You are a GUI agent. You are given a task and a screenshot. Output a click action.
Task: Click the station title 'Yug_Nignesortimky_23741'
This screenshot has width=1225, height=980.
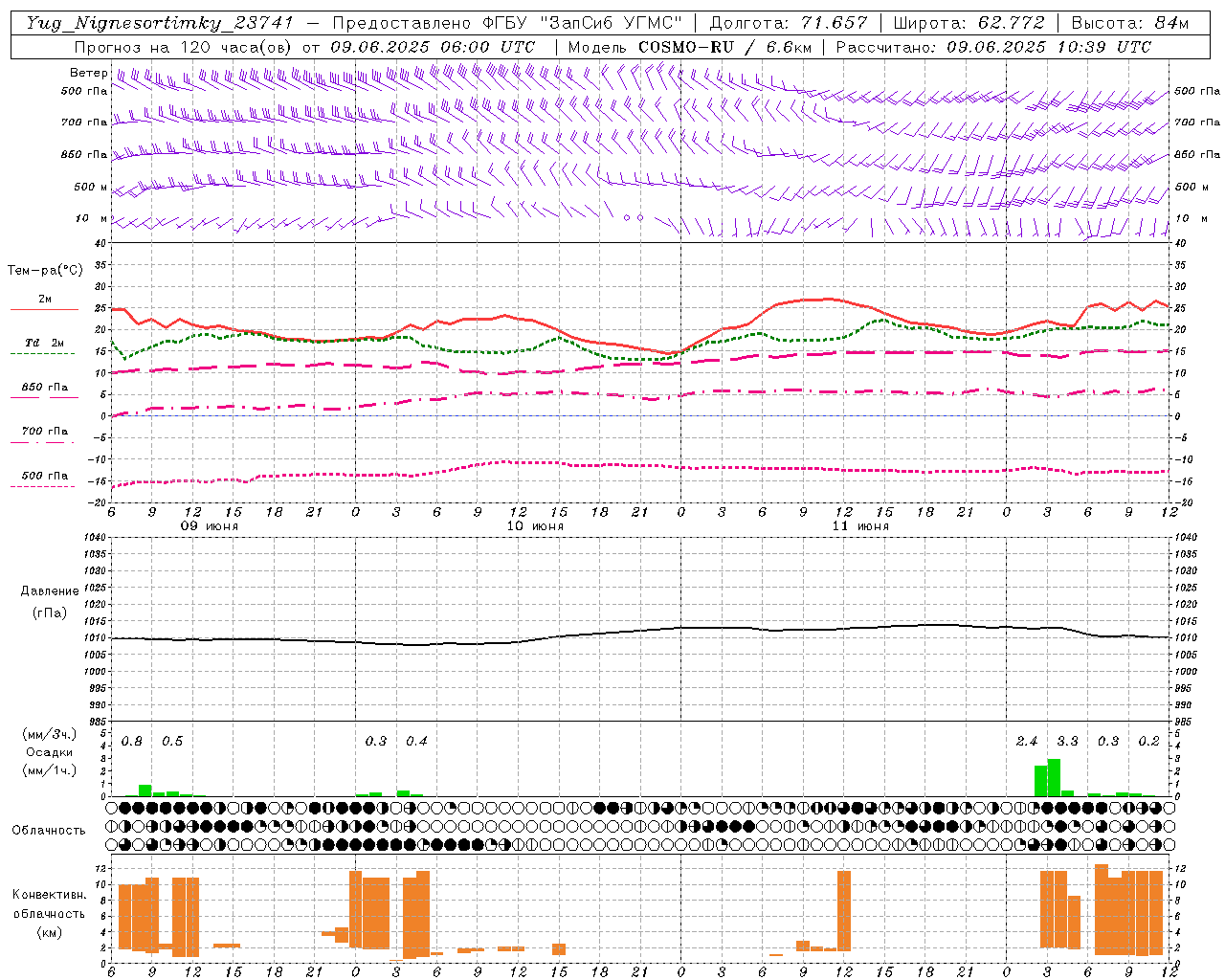[160, 24]
